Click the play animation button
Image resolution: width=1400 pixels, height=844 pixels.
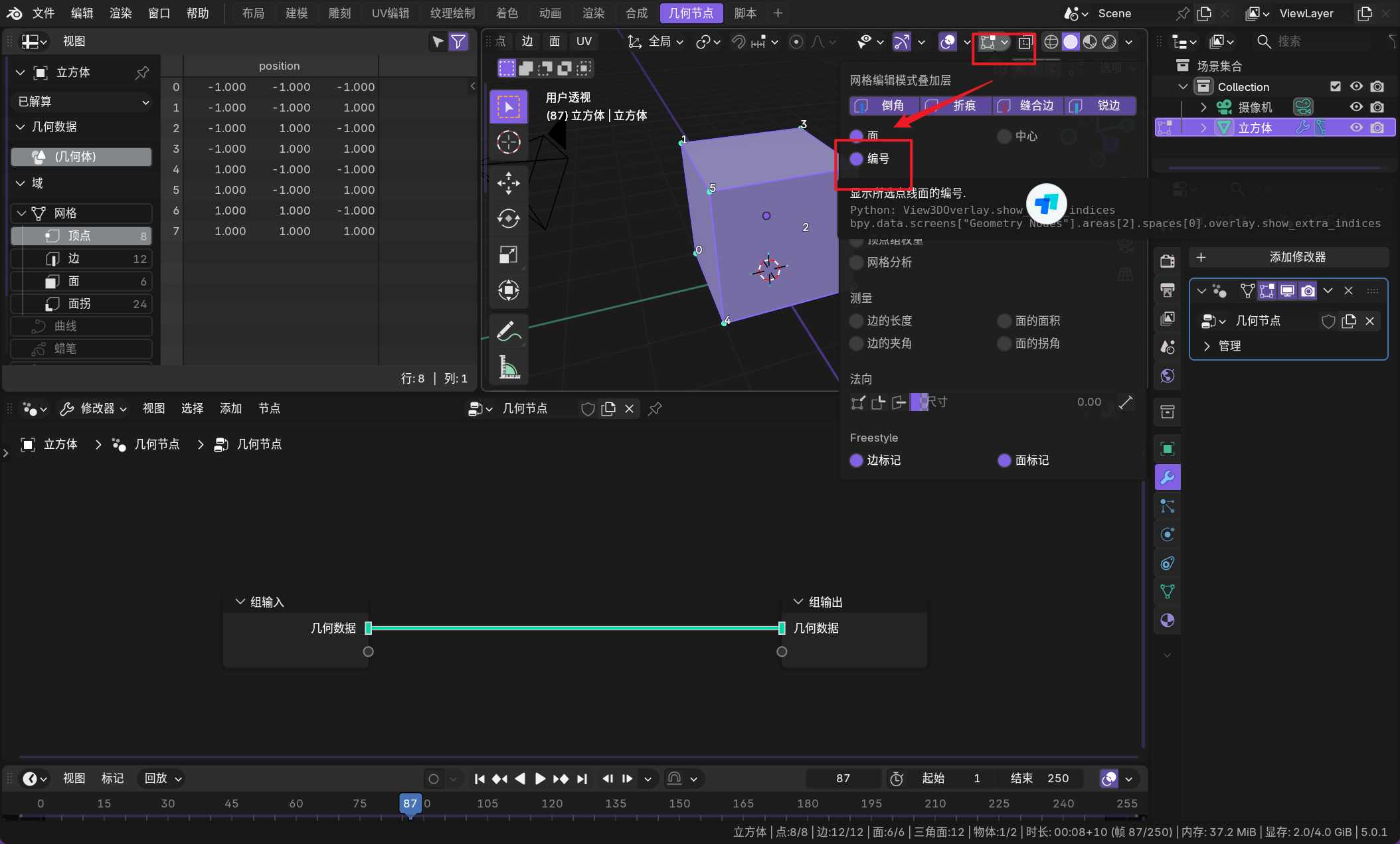[540, 778]
